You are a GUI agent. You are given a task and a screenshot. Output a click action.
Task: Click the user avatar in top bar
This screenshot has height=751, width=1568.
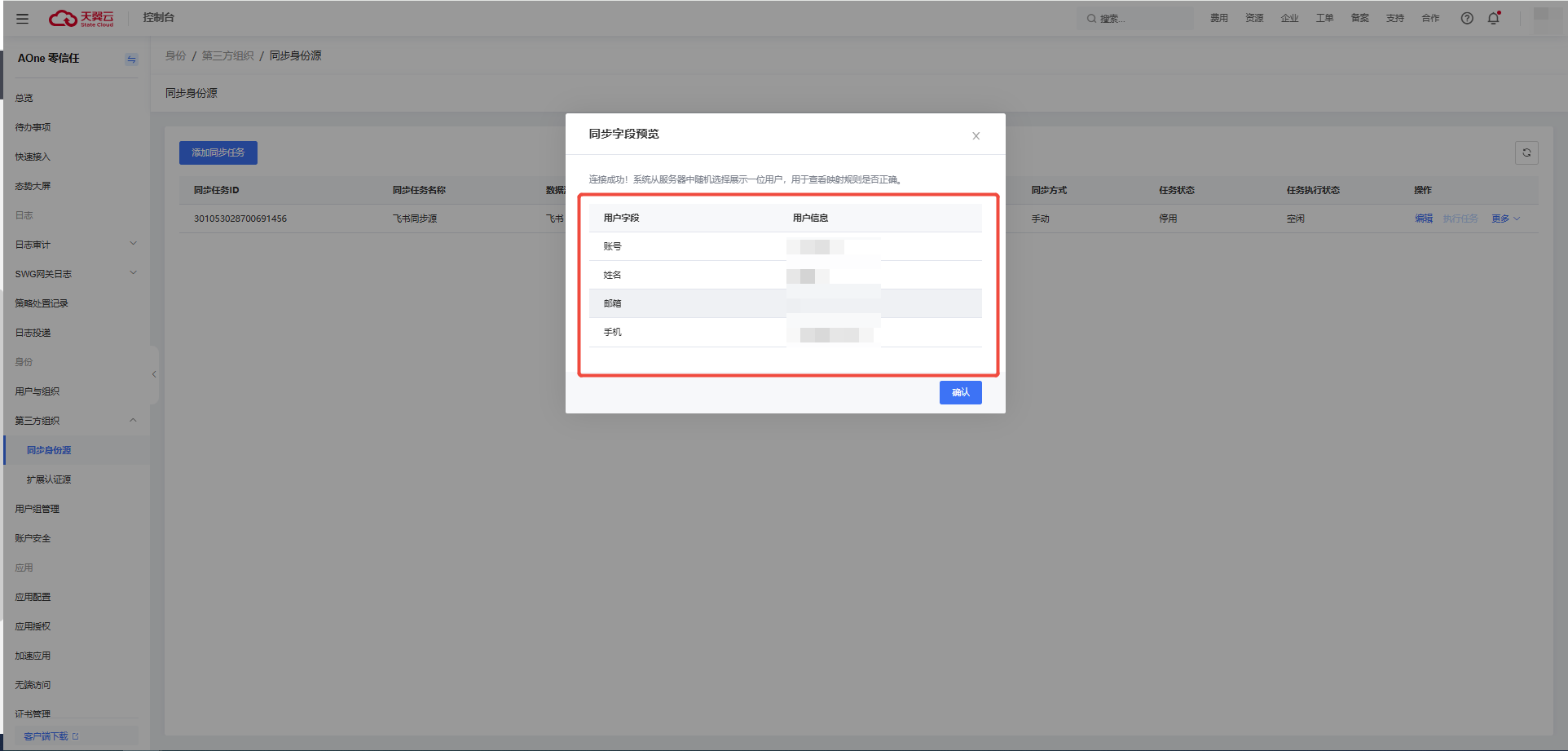[1541, 16]
